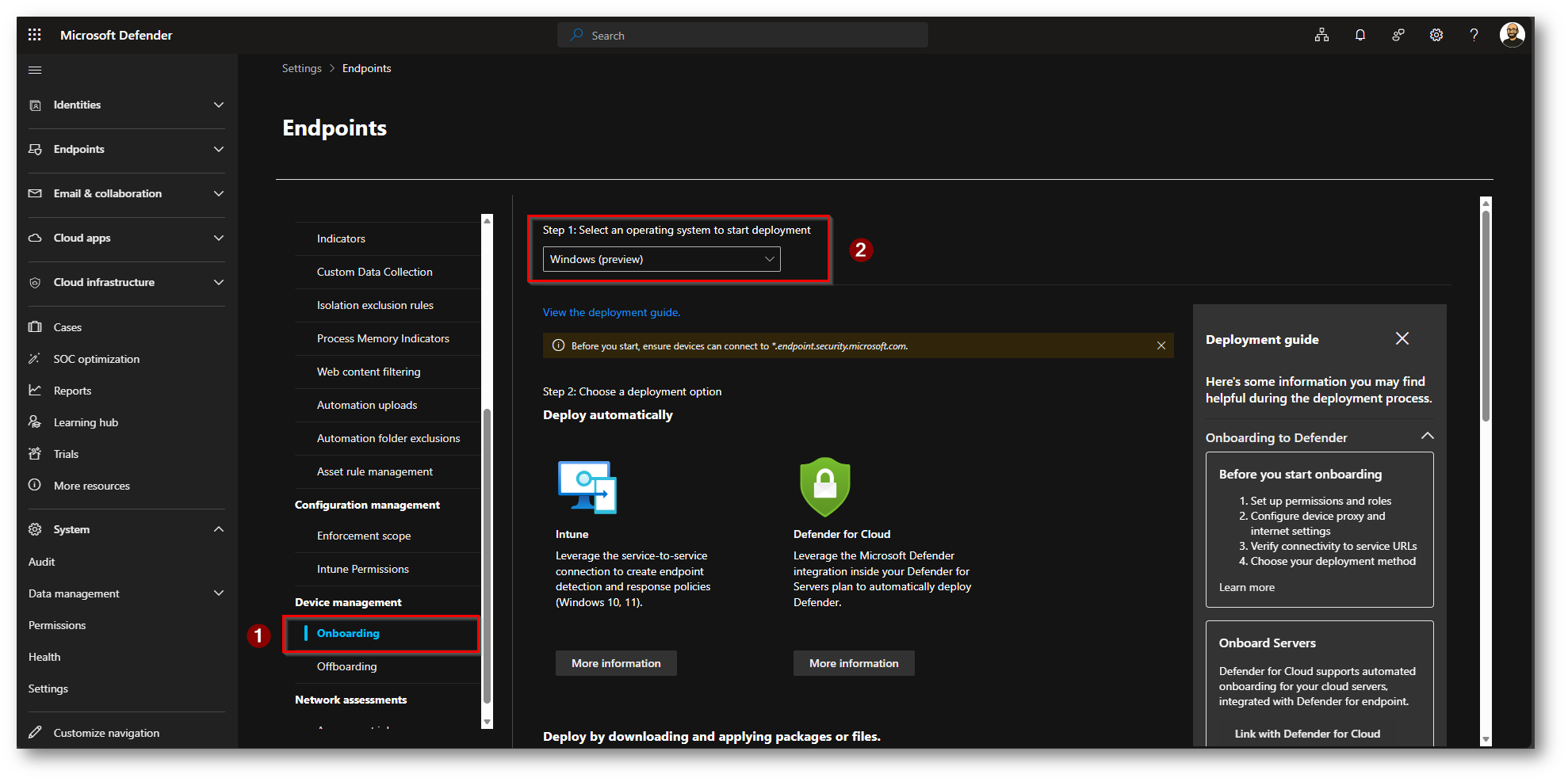Click Settings breadcrumb link
Viewport: 1568px width, 782px height.
coord(301,69)
